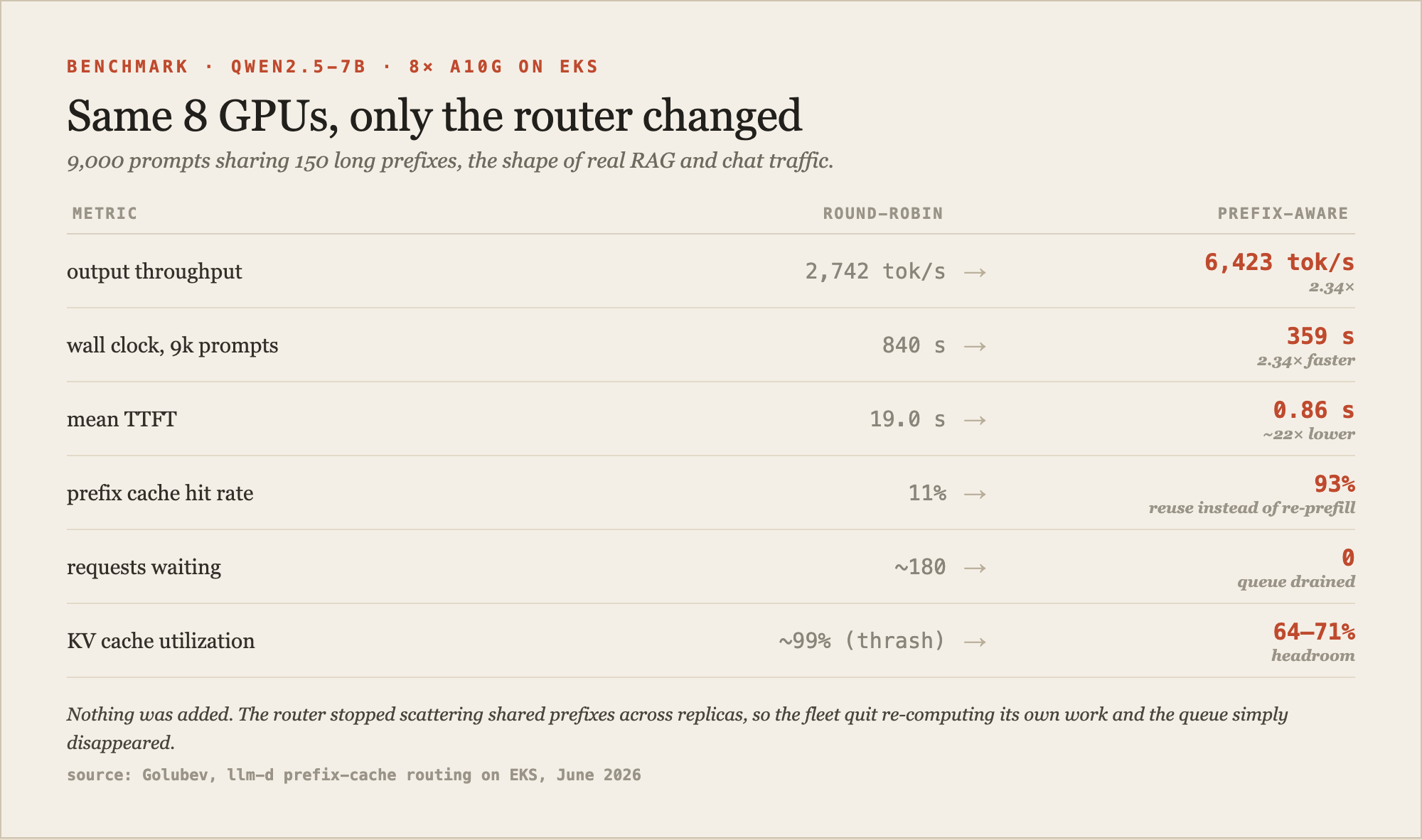This screenshot has width=1422, height=840.
Task: Click the 93% cache hit rate value
Action: [x=1335, y=484]
